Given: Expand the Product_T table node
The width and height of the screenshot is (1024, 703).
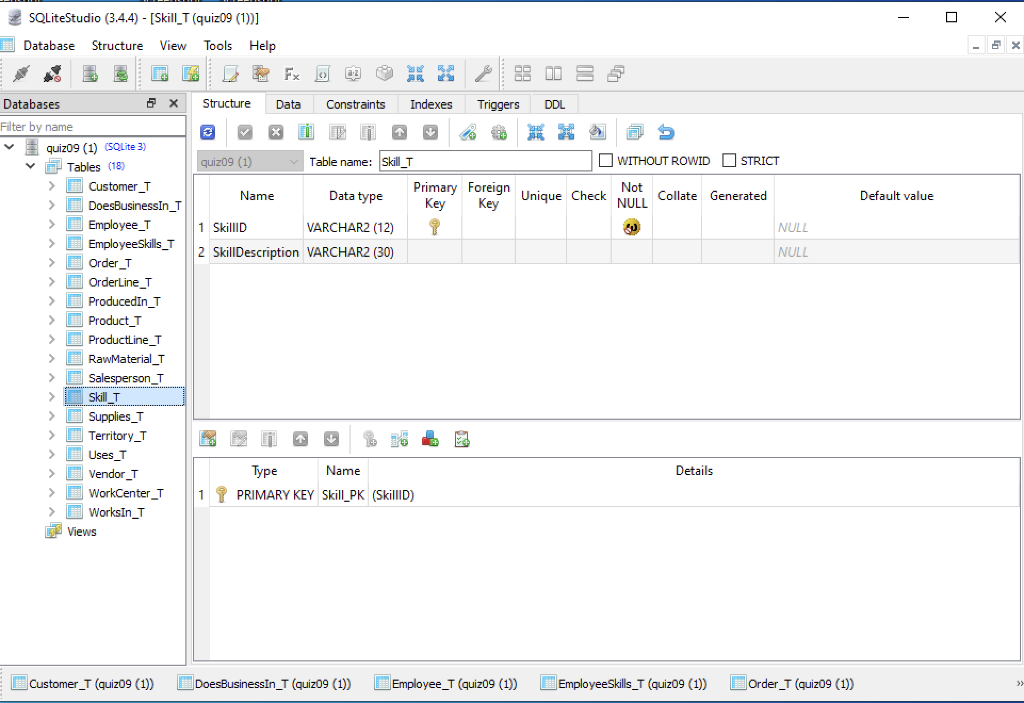Looking at the screenshot, I should point(52,320).
